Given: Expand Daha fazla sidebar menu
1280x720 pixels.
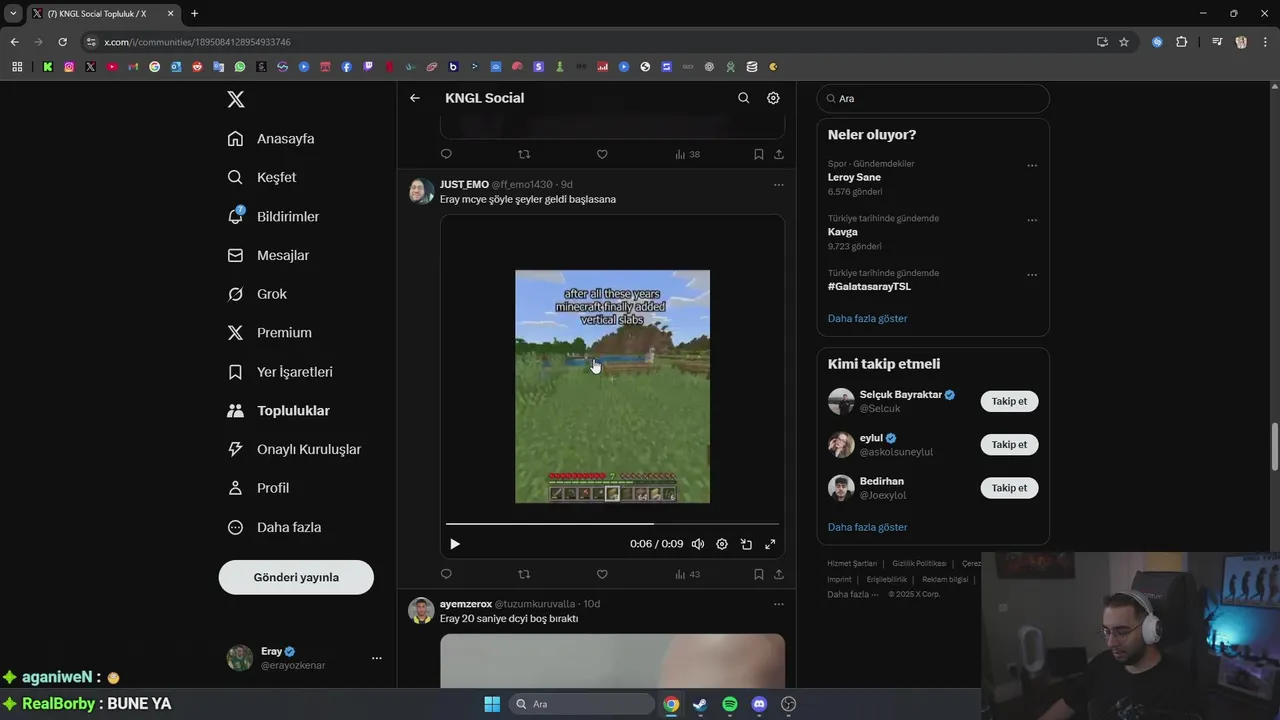Looking at the screenshot, I should point(274,527).
